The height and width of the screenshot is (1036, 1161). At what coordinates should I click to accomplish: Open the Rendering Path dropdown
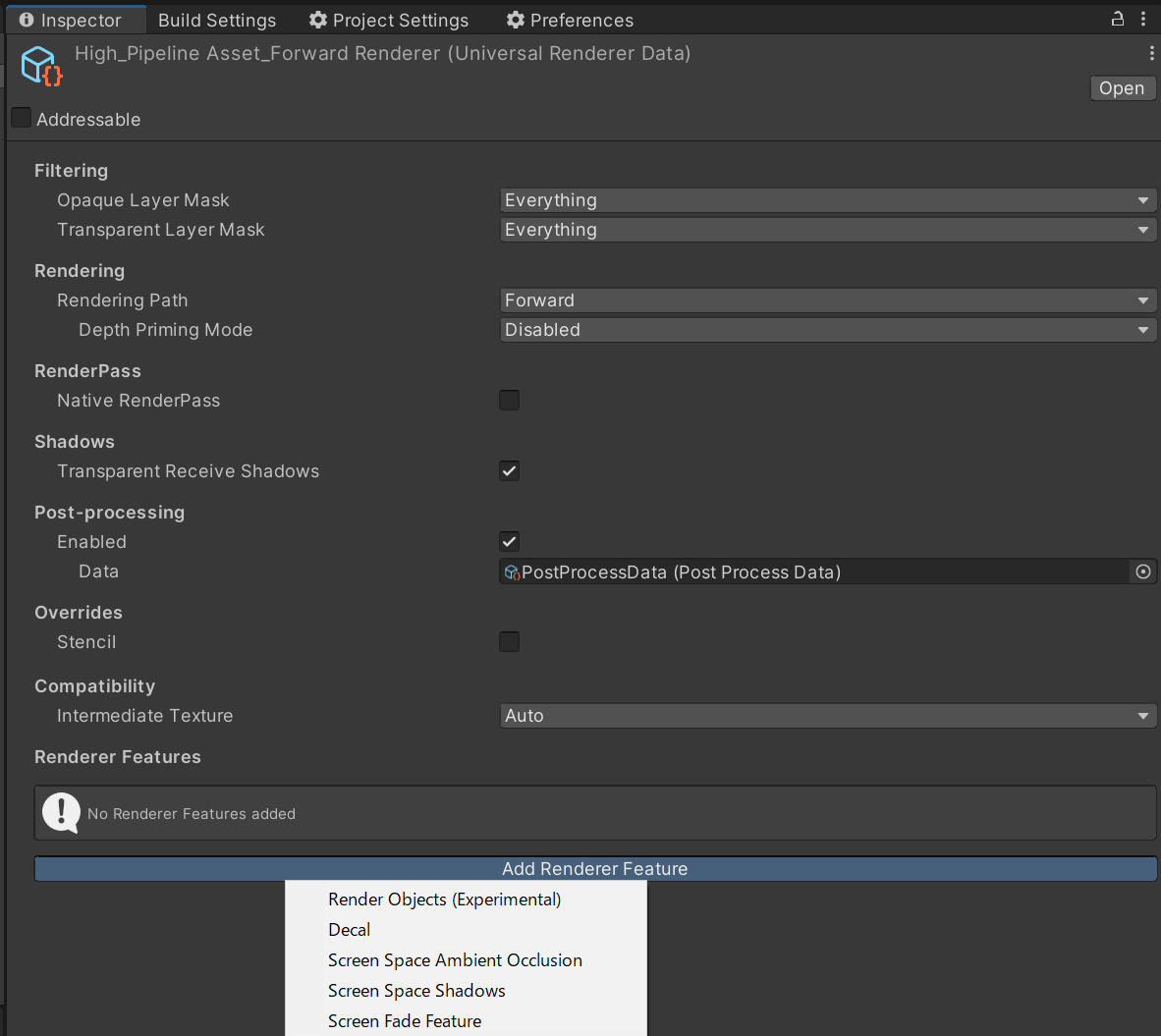[828, 300]
